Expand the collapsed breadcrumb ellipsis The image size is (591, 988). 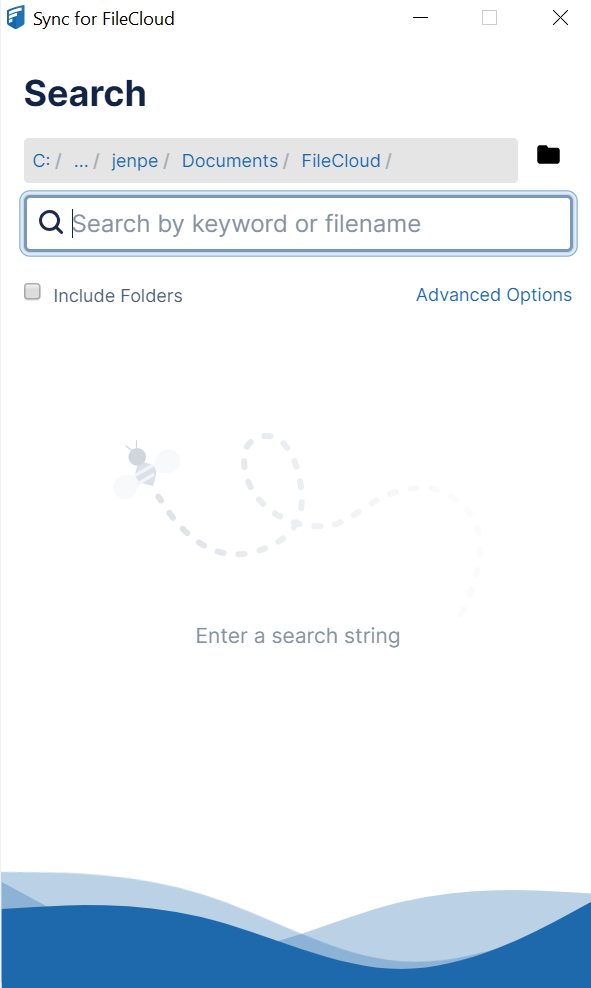click(x=80, y=160)
